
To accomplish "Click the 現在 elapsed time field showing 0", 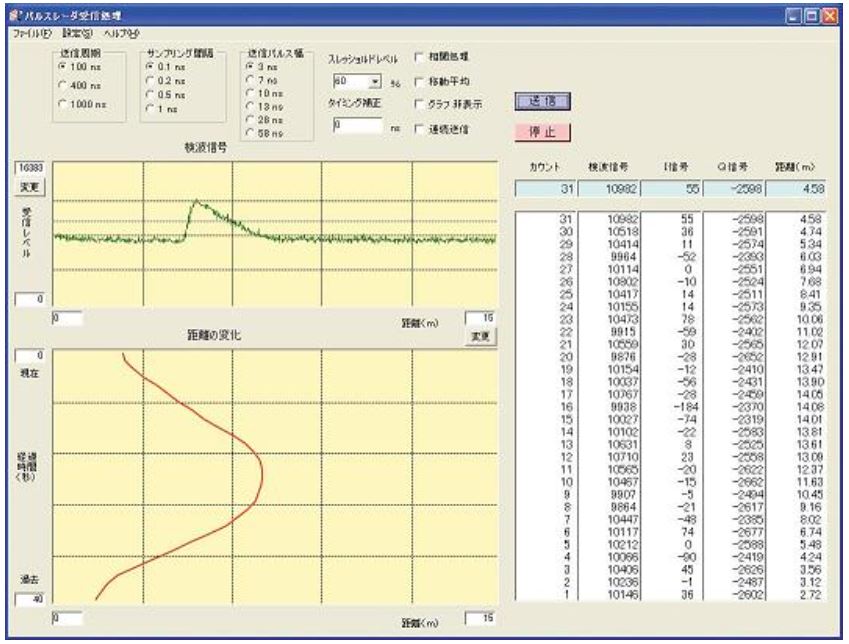I will click(x=30, y=356).
